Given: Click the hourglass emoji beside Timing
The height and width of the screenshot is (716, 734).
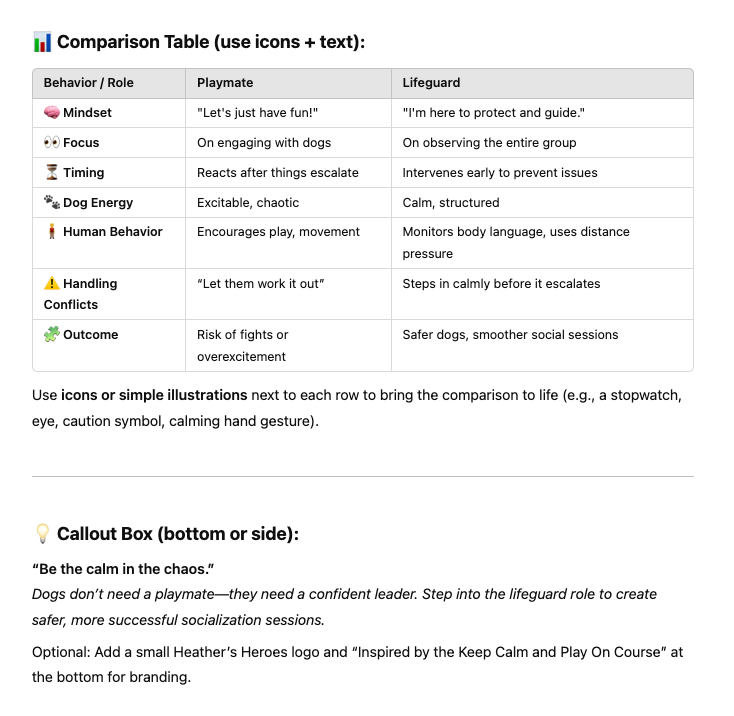Looking at the screenshot, I should [52, 172].
